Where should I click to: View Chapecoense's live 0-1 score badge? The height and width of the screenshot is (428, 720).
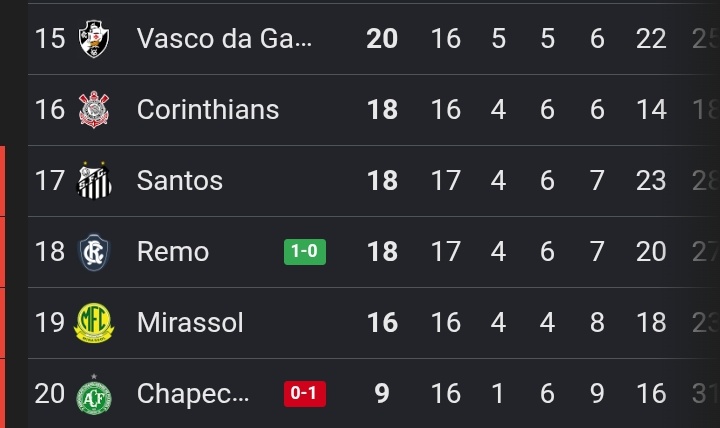tap(305, 394)
